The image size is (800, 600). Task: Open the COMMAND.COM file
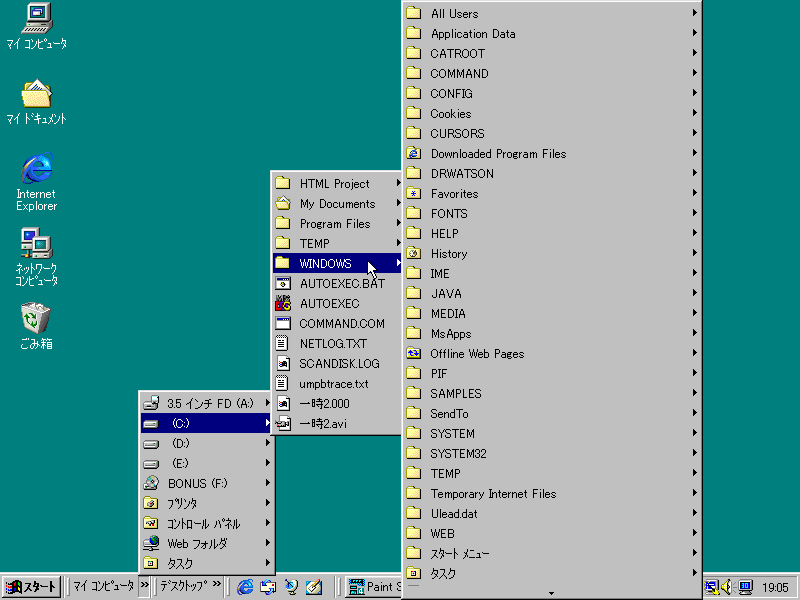click(x=337, y=323)
